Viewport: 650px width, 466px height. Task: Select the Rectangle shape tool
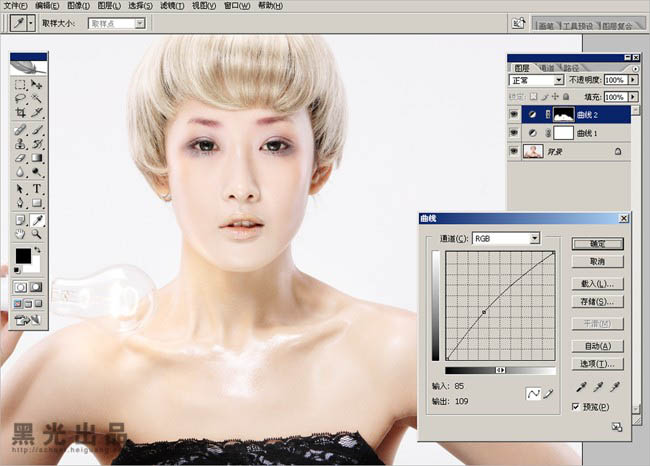click(36, 203)
